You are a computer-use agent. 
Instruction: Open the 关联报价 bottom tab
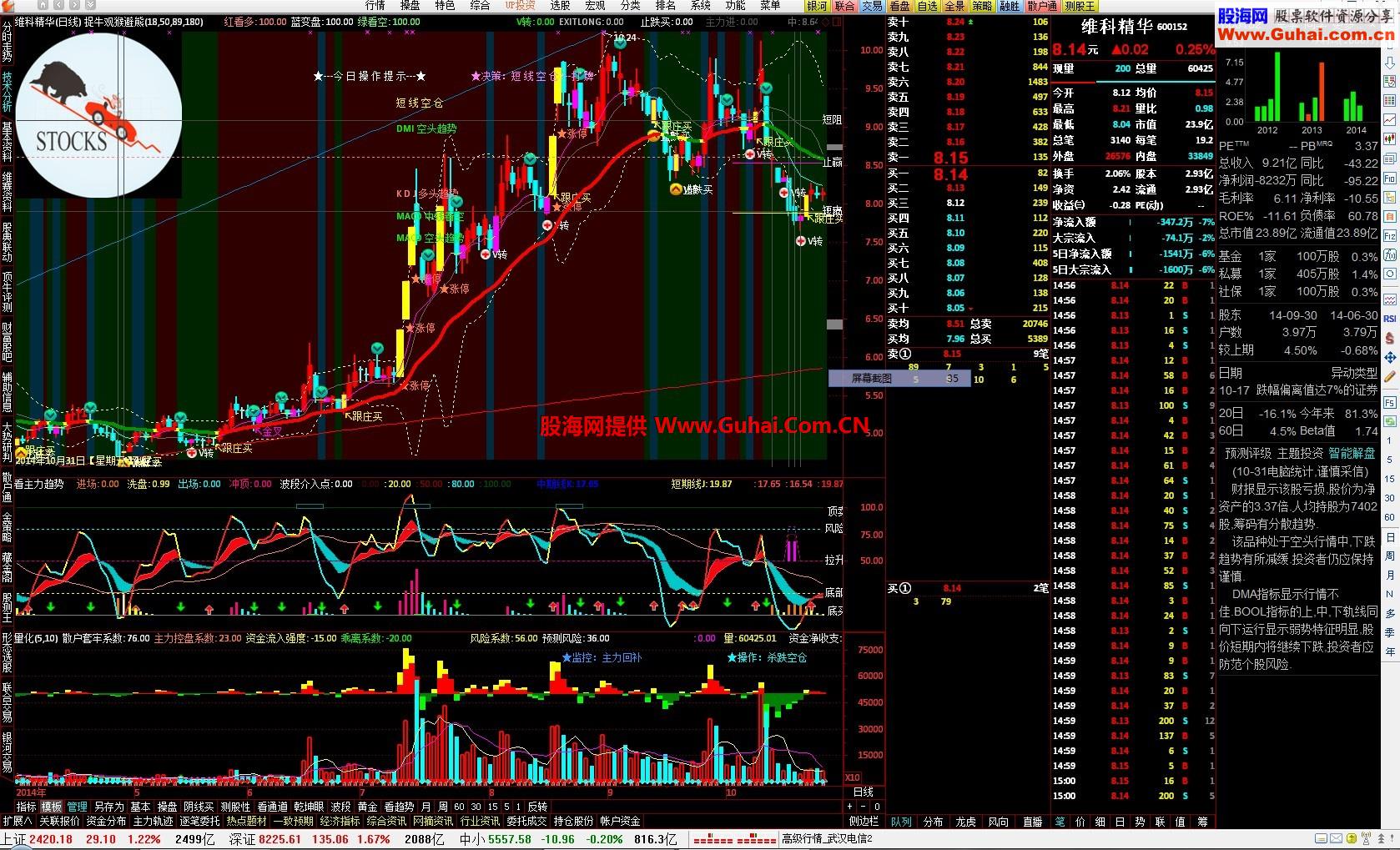pyautogui.click(x=60, y=821)
